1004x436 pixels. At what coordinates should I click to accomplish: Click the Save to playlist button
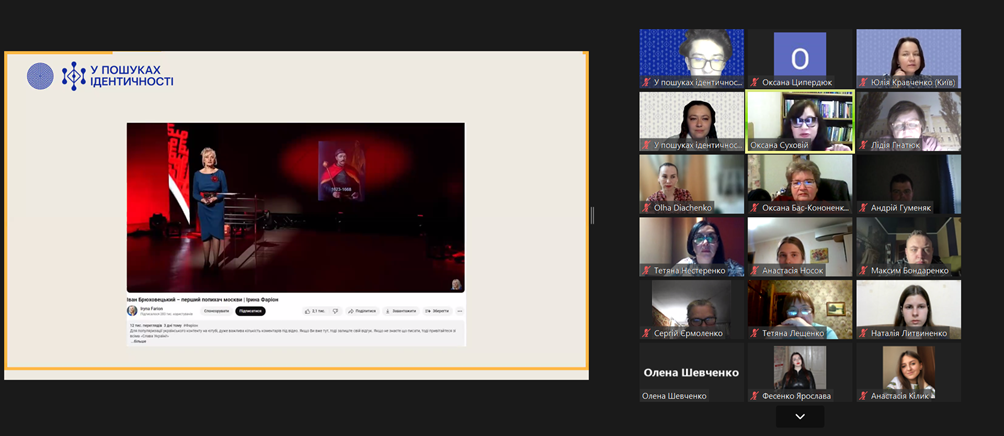coord(437,311)
